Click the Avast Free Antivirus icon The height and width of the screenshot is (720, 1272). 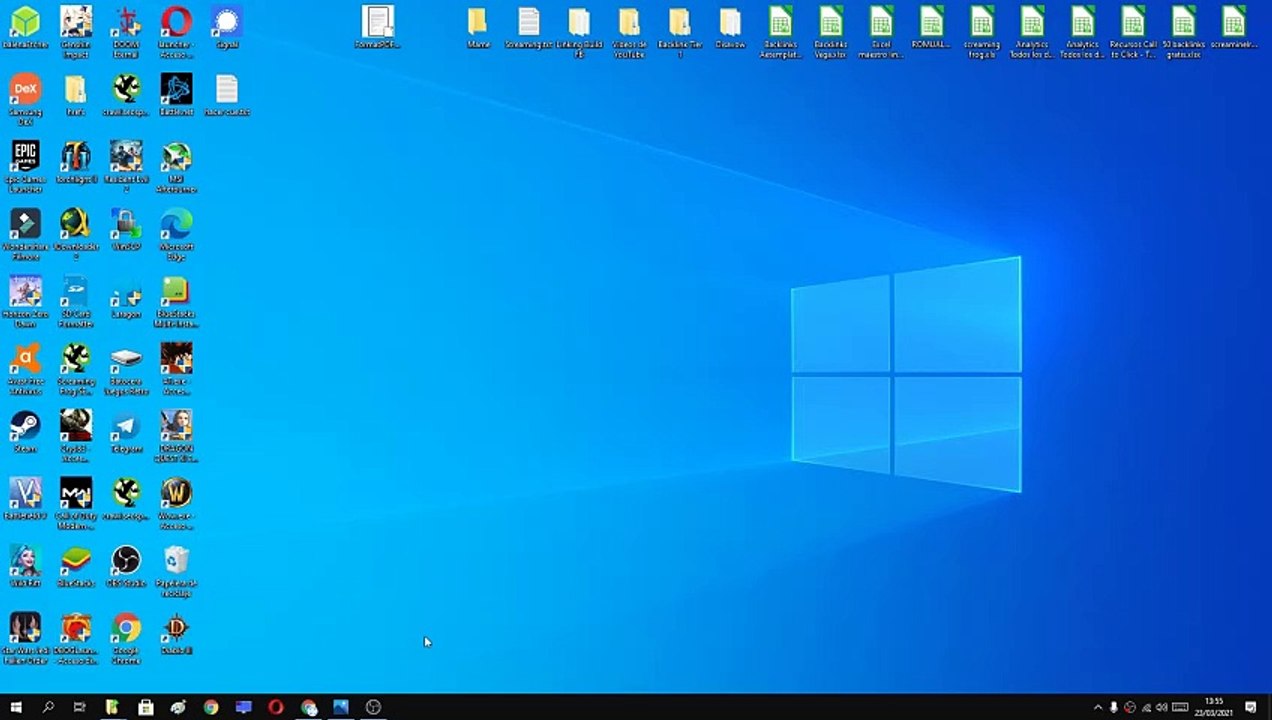25,368
